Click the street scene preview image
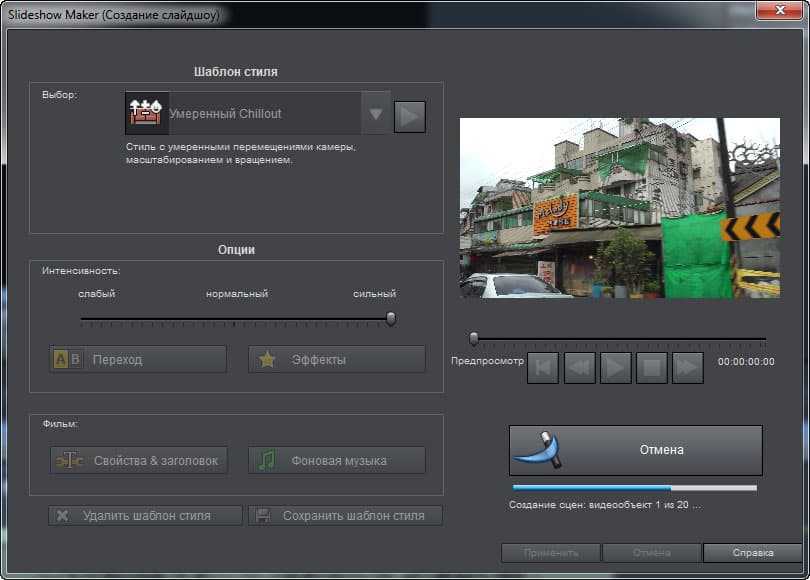Image resolution: width=810 pixels, height=580 pixels. point(620,208)
